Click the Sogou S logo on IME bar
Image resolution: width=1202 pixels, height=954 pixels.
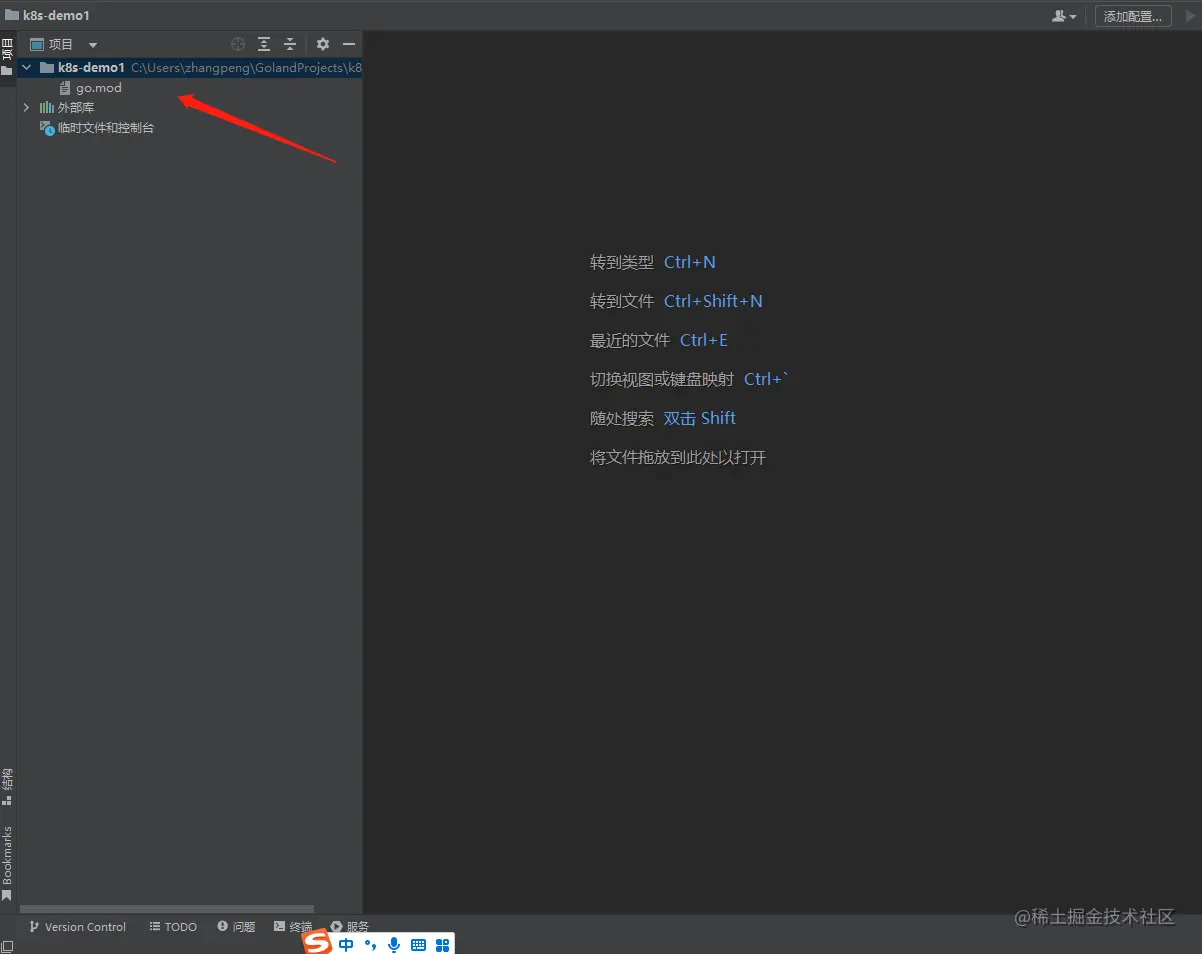317,944
